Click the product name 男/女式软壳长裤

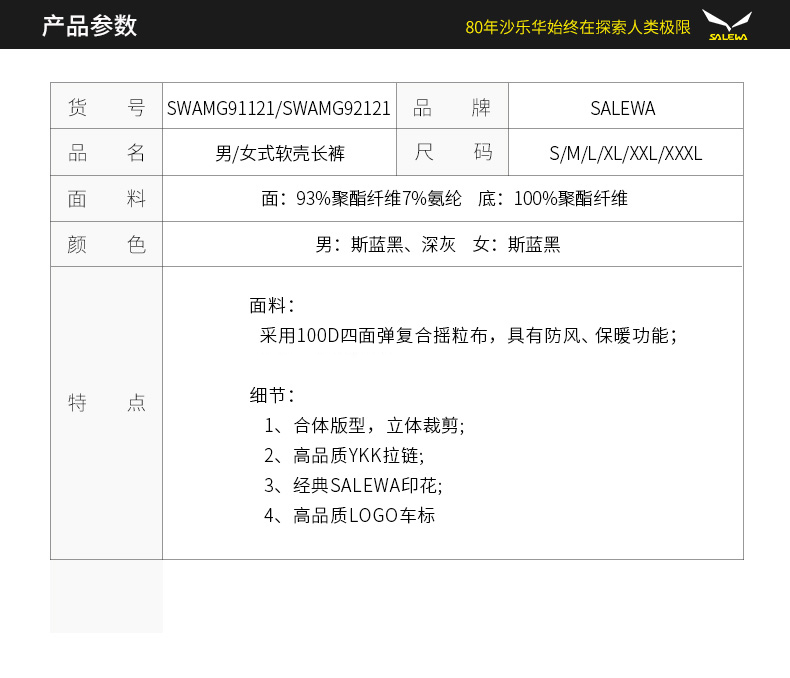[280, 153]
